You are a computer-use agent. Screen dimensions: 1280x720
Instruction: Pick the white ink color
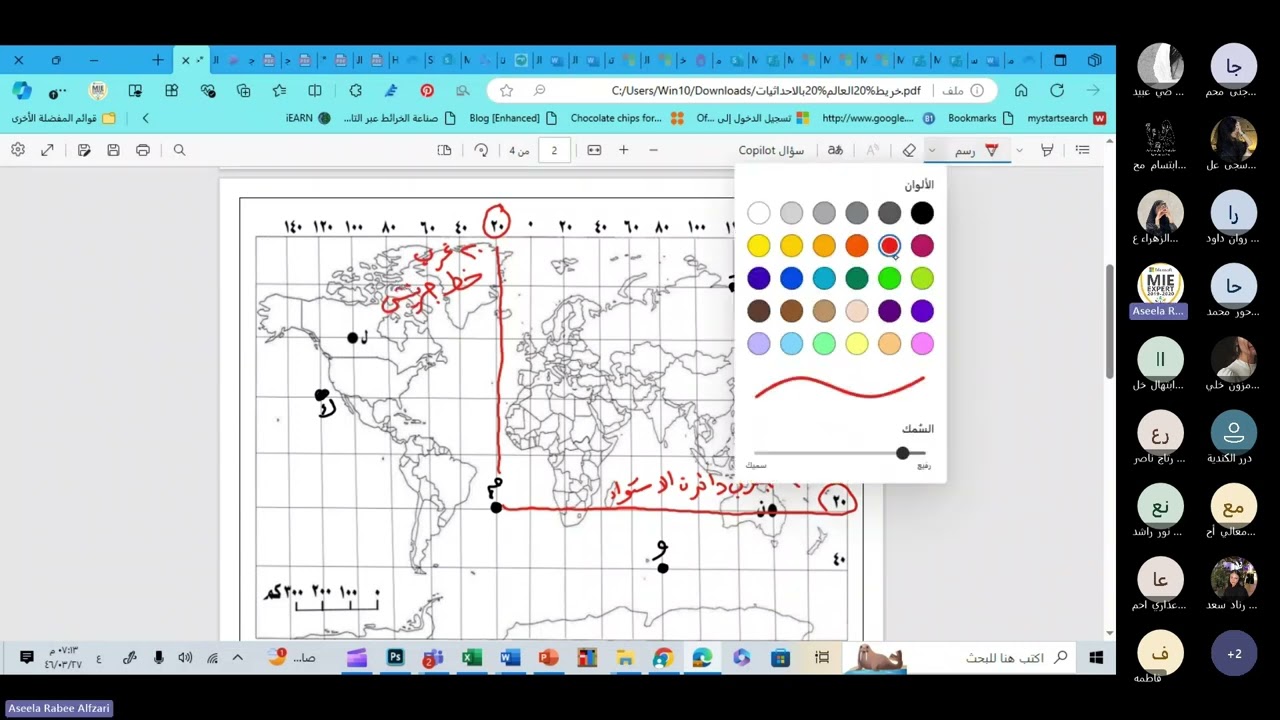coord(759,213)
